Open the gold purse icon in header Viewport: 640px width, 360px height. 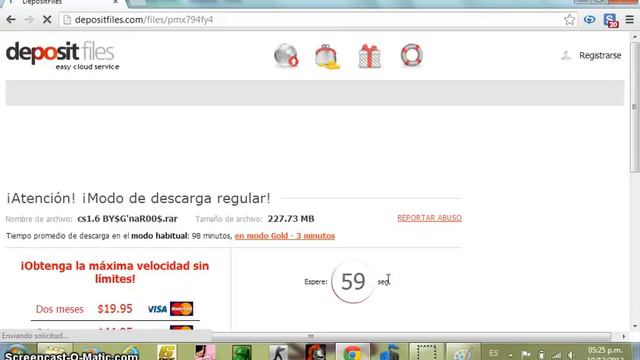coord(327,56)
